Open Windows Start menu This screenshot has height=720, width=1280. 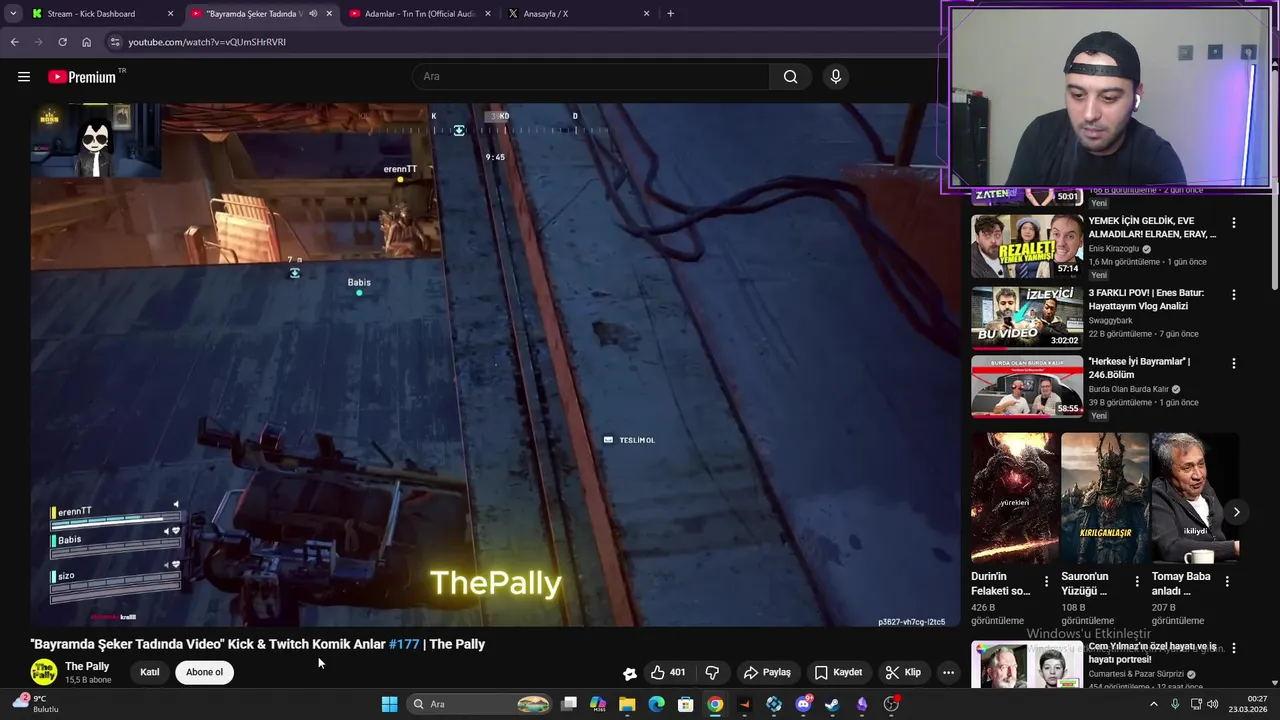(x=389, y=704)
